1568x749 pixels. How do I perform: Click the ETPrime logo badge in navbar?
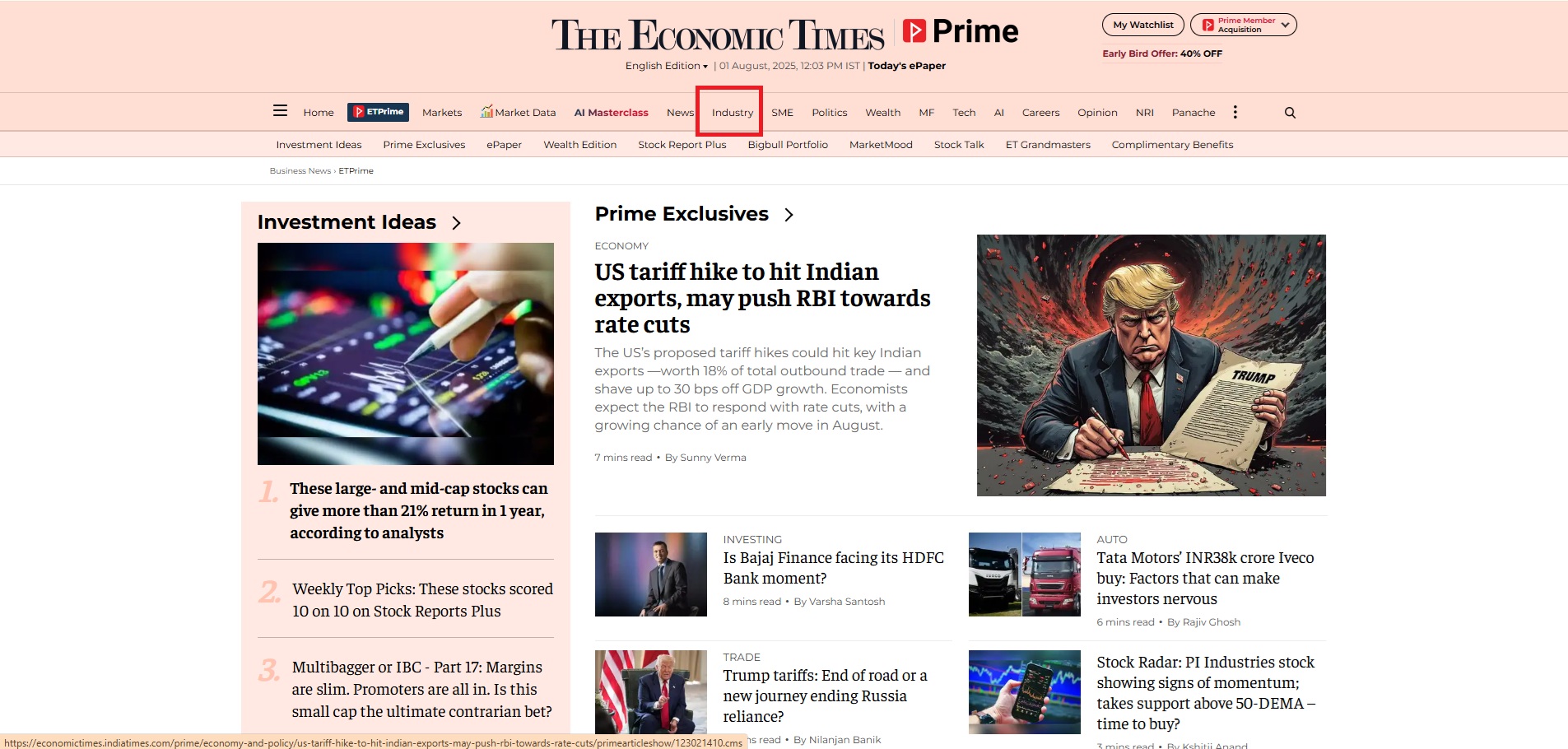coord(379,112)
